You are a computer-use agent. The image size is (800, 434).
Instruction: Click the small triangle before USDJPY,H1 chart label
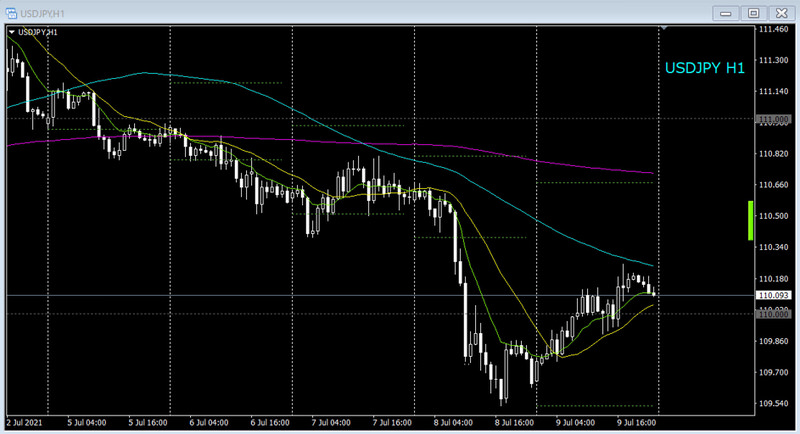[x=11, y=32]
